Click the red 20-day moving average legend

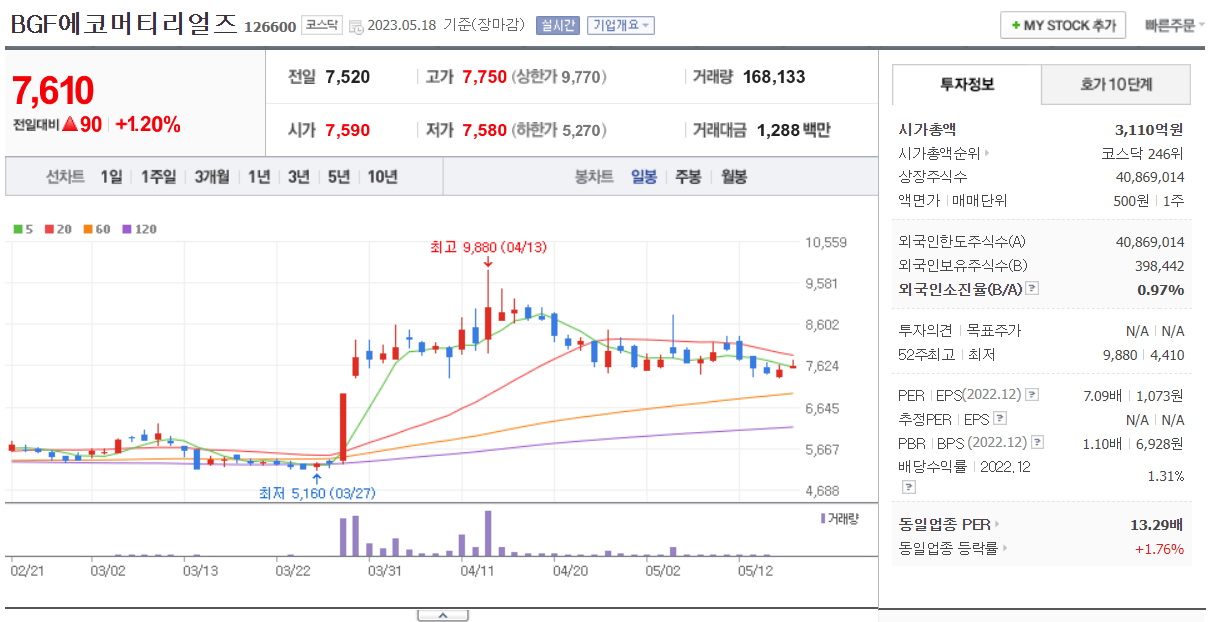pyautogui.click(x=58, y=229)
